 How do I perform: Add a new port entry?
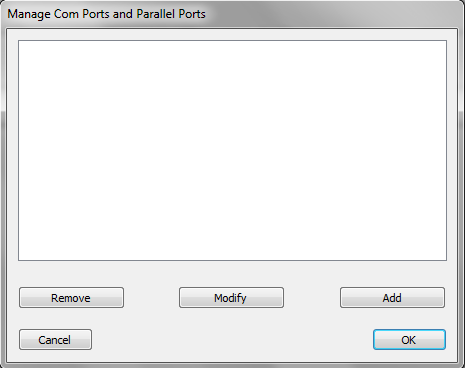point(392,297)
